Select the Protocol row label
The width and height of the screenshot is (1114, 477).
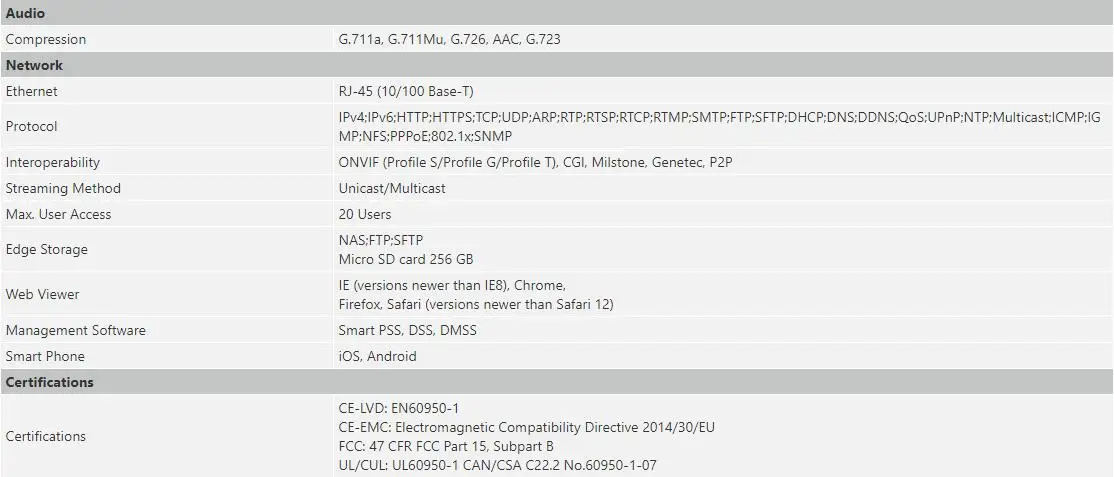pyautogui.click(x=31, y=126)
